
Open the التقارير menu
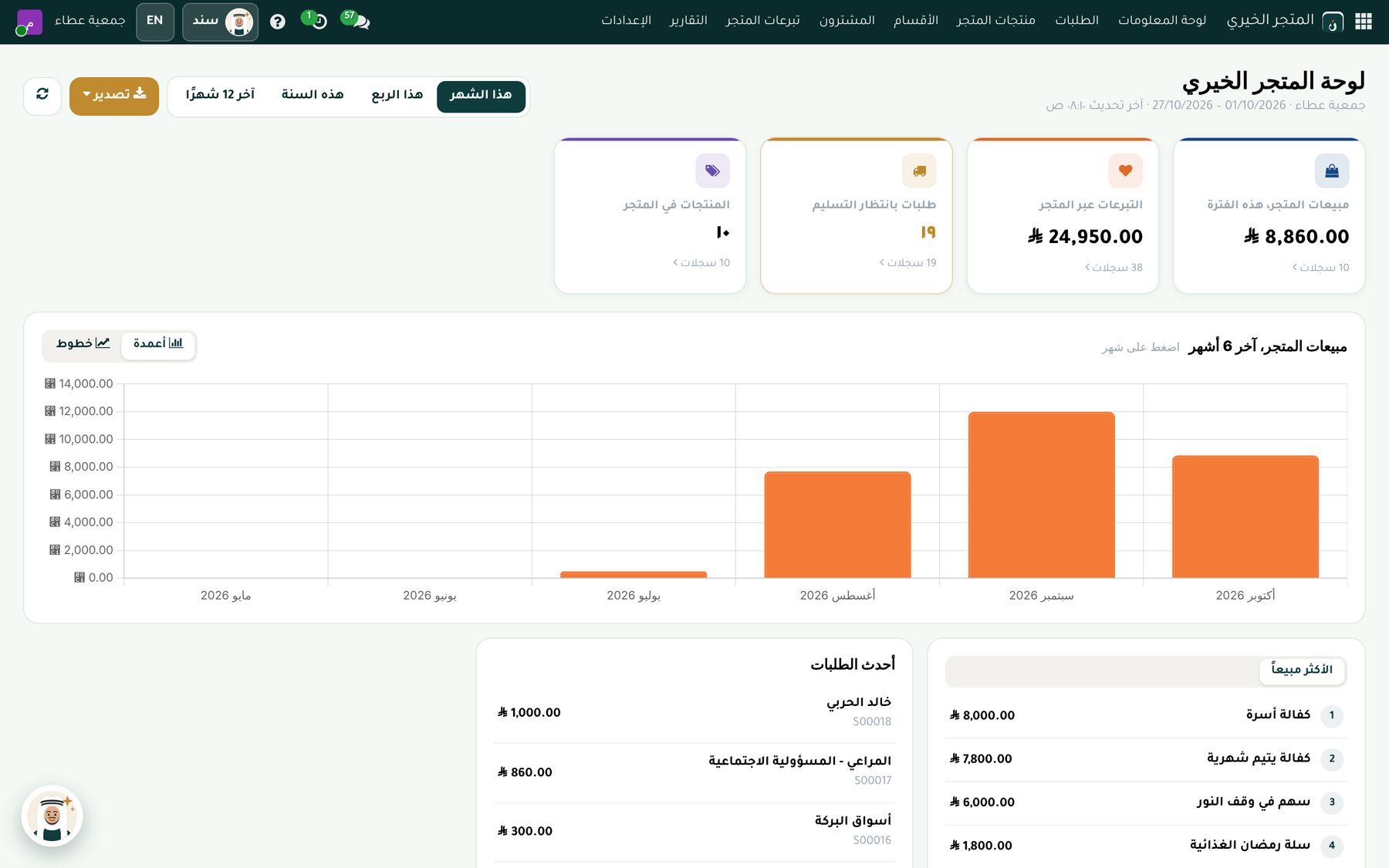point(688,21)
